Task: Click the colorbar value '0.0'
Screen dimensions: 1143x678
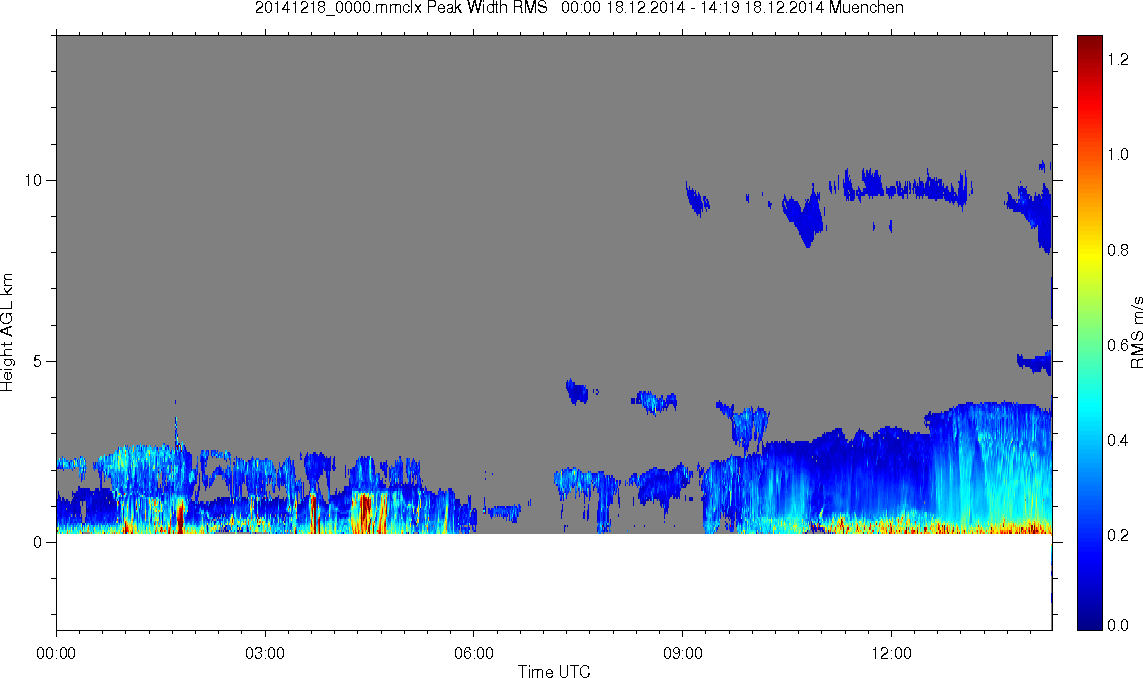Action: 1117,625
